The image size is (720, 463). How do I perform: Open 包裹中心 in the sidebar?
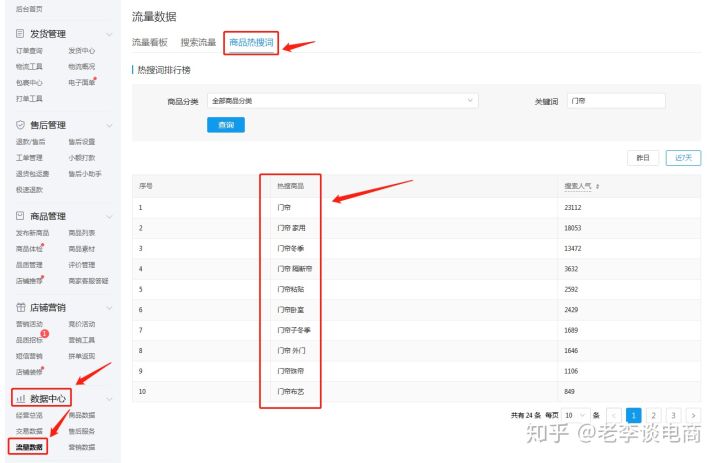point(29,83)
